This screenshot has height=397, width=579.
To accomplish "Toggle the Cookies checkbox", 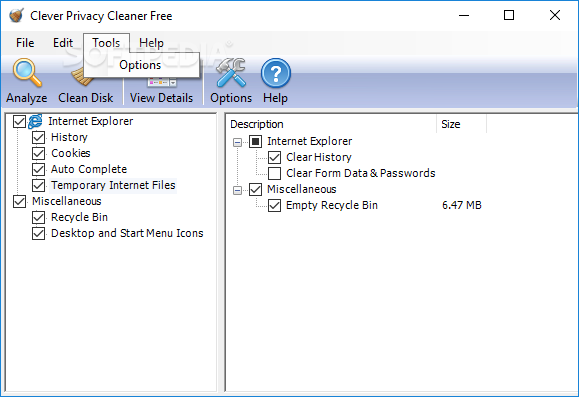I will (x=38, y=153).
